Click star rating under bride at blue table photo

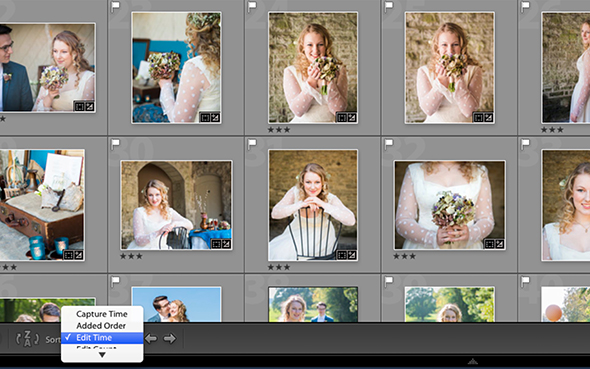131,257
